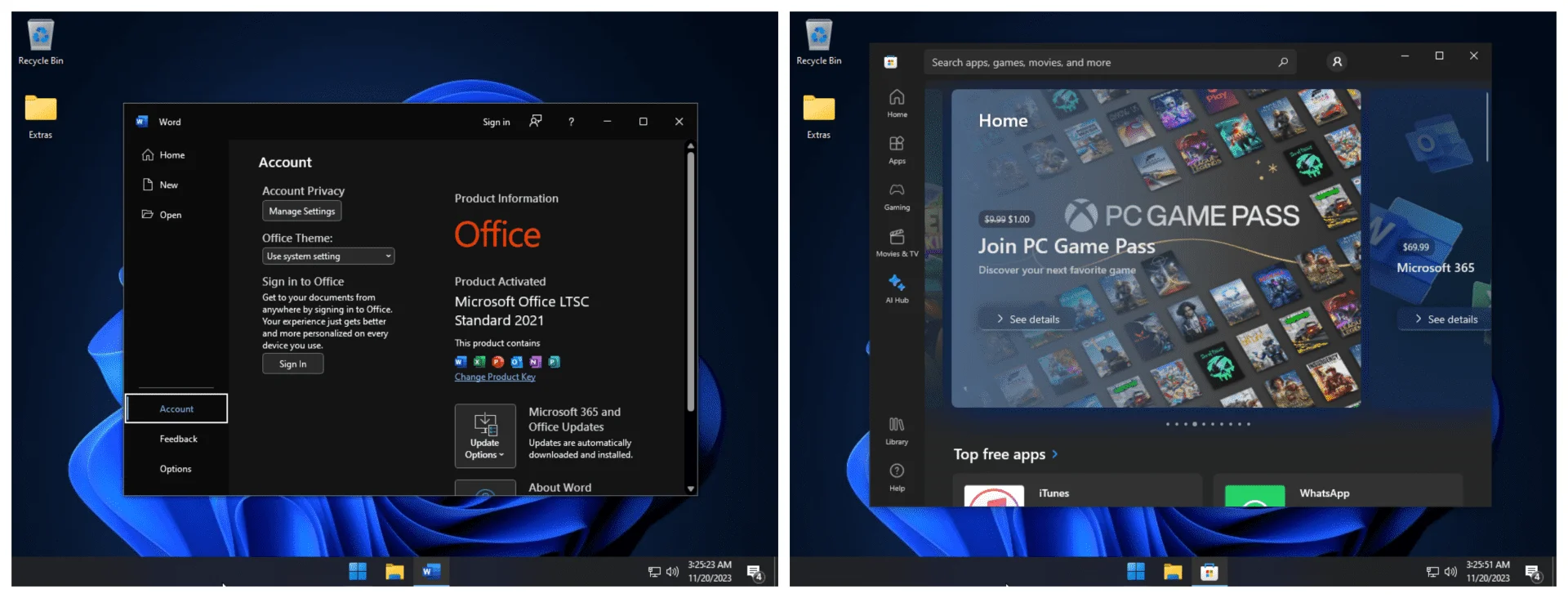1568x598 pixels.
Task: Open notifications on the taskbar below the Store
Action: tap(1533, 573)
